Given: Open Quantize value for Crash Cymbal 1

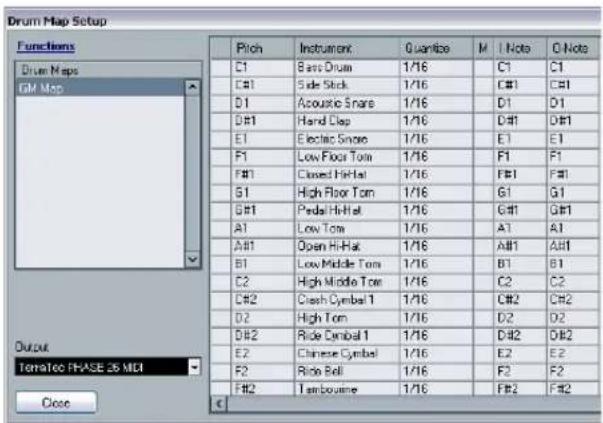Looking at the screenshot, I should coord(436,300).
